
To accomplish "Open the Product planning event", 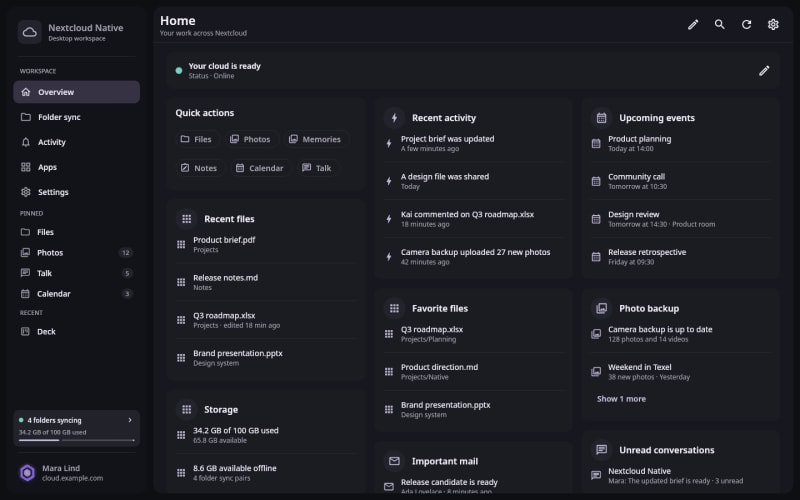I will [681, 143].
